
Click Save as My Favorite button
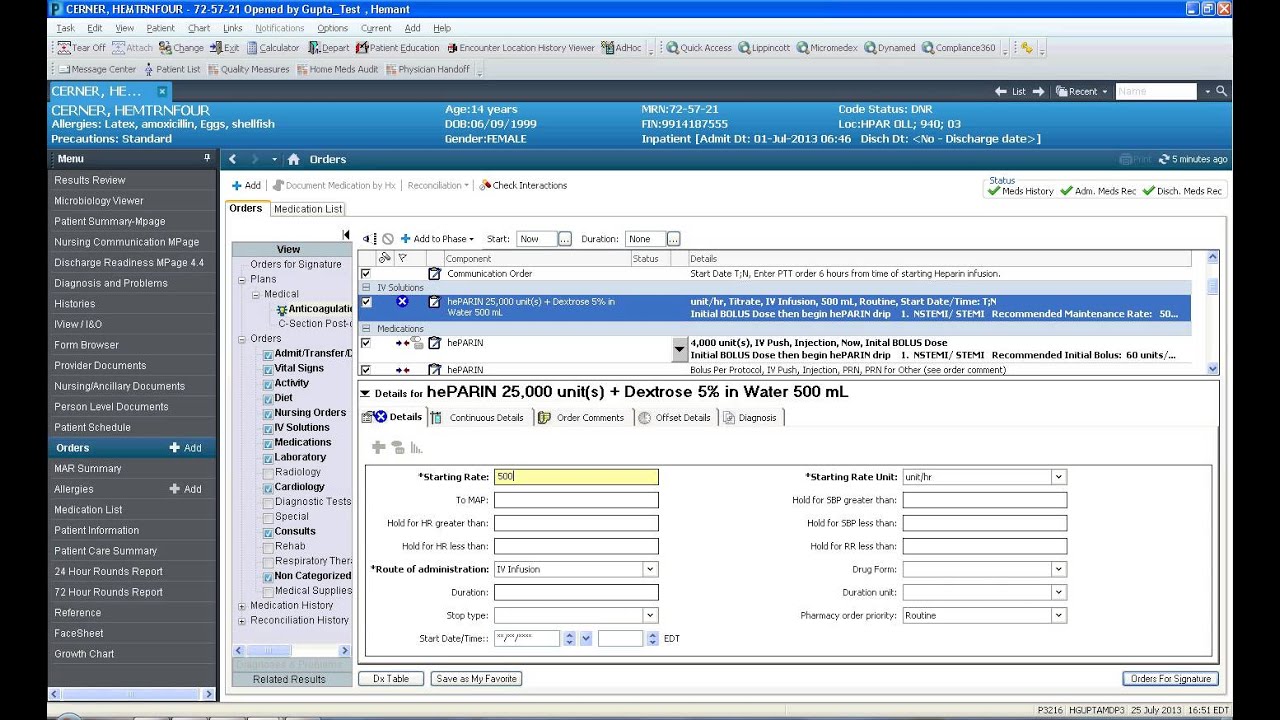click(476, 679)
